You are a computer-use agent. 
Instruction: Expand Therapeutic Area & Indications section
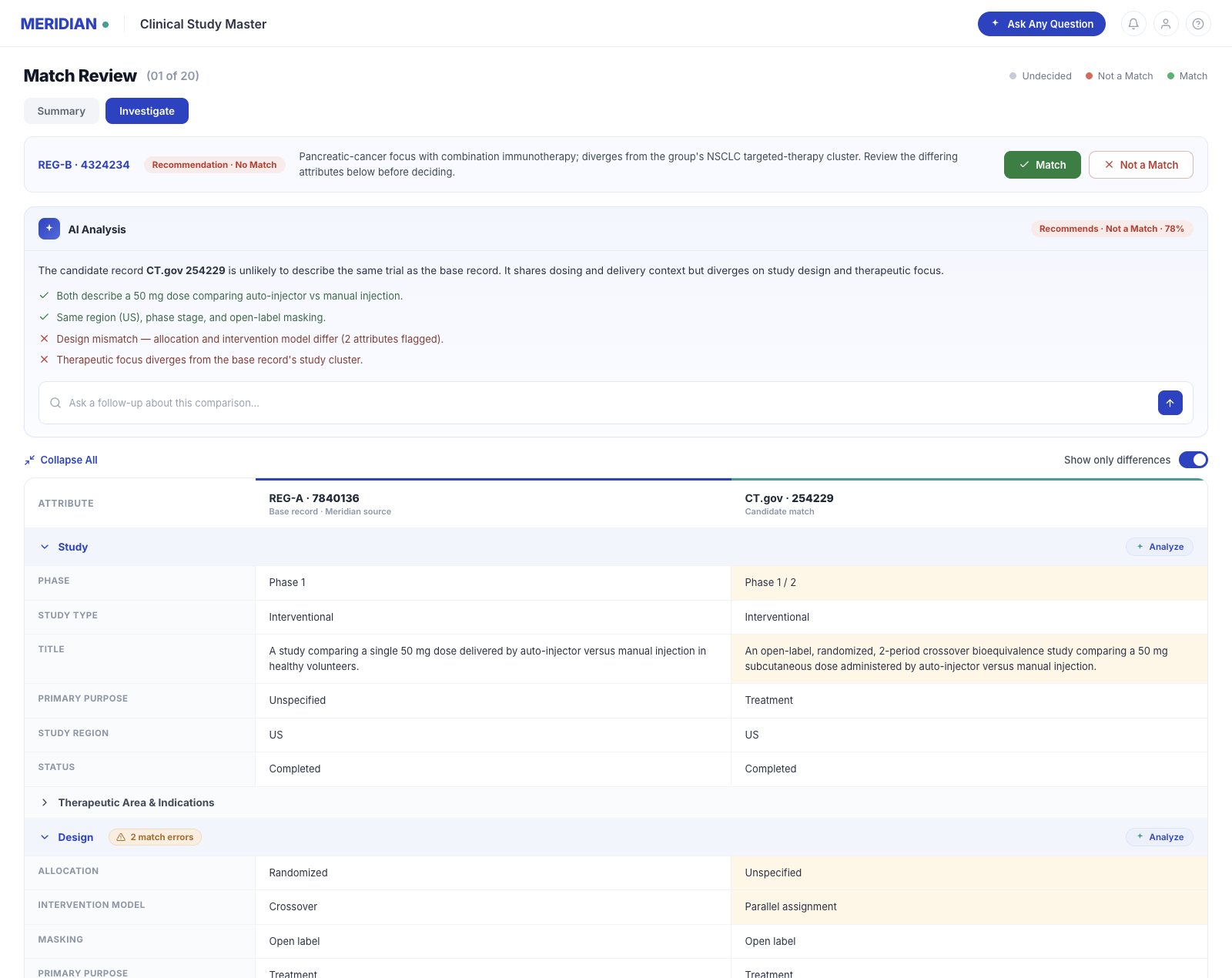[x=616, y=802]
